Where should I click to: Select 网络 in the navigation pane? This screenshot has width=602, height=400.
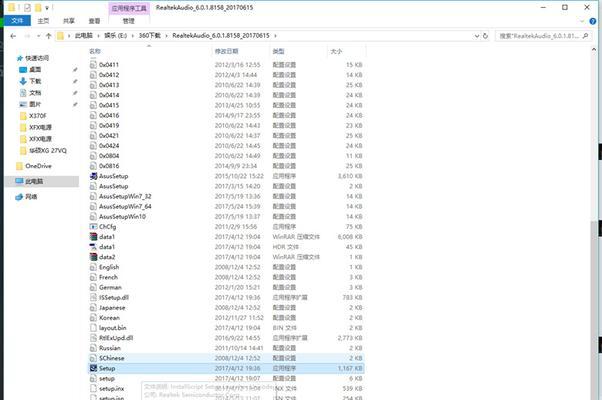click(31, 197)
